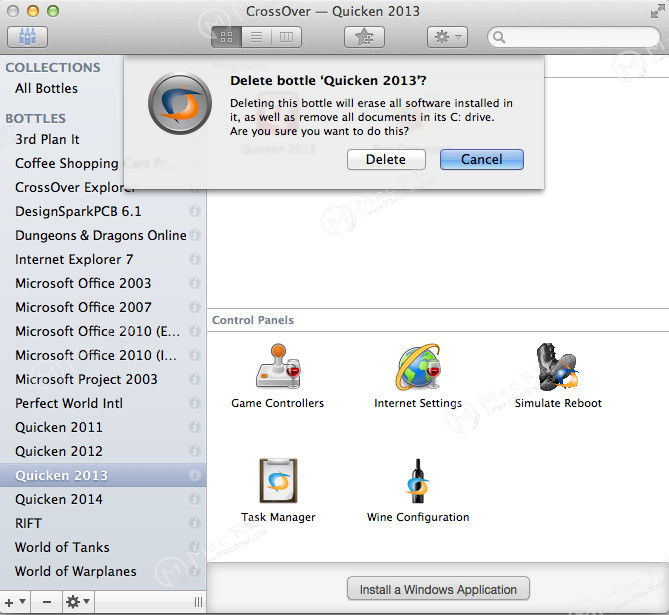
Task: Click the minus remove bottle button
Action: coord(47,602)
